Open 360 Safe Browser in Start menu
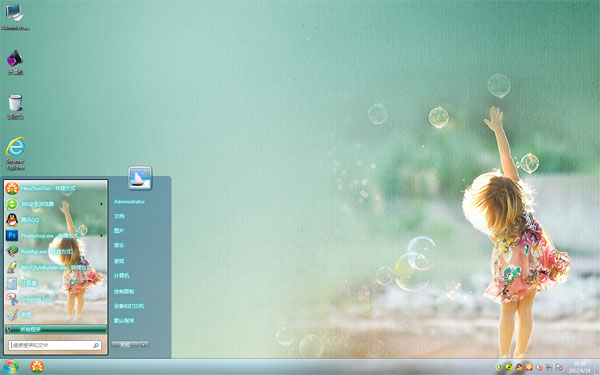This screenshot has width=600, height=375. pos(55,204)
